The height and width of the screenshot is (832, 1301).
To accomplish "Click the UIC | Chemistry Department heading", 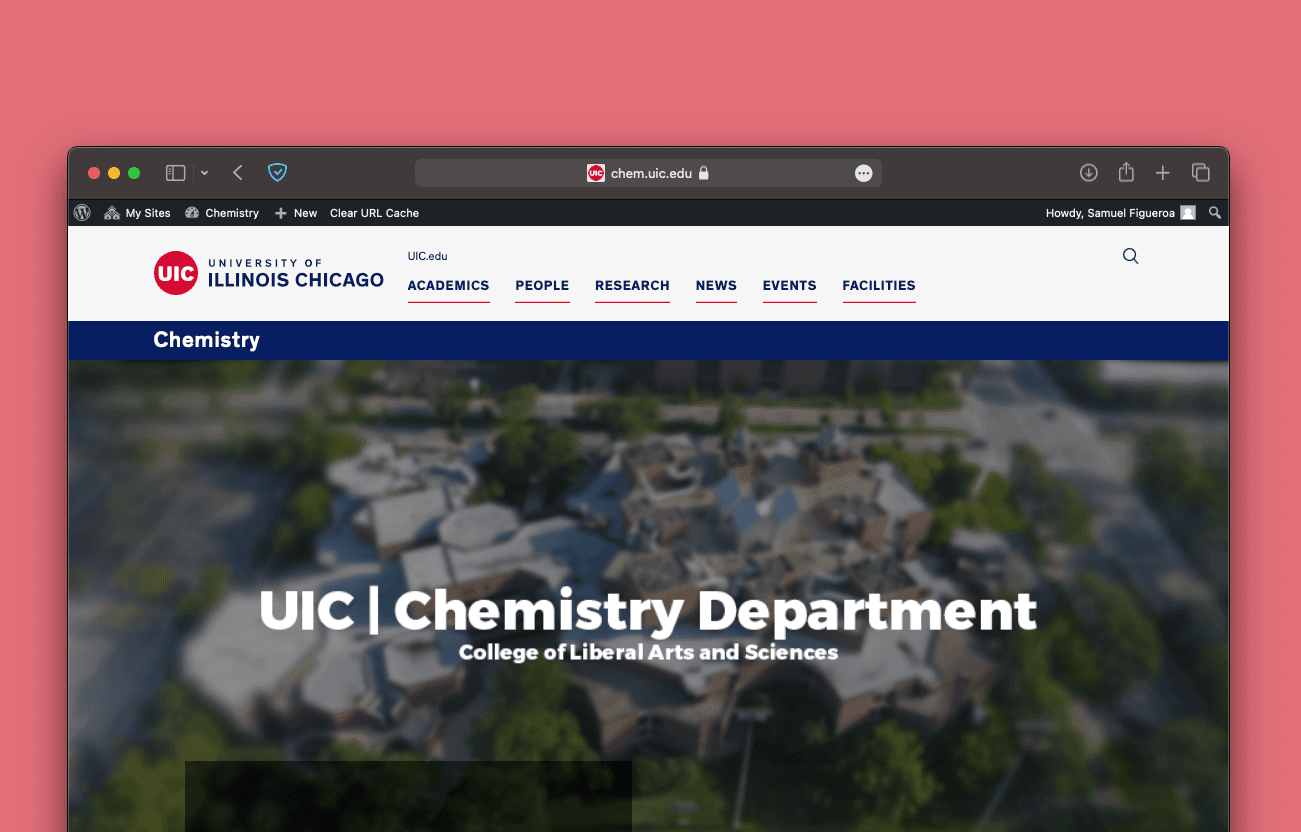I will pyautogui.click(x=648, y=611).
